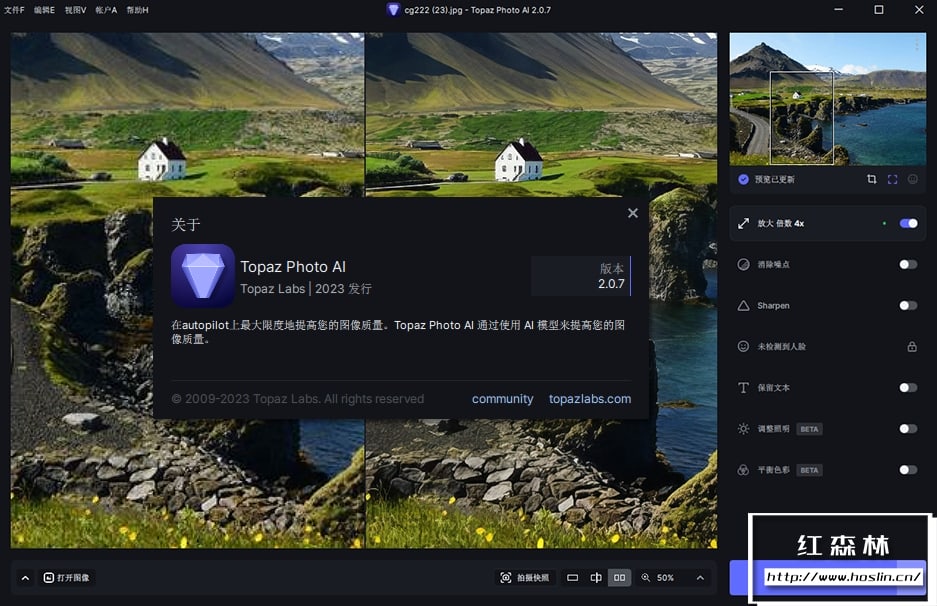Open the 编辑E menu
Image resolution: width=937 pixels, height=606 pixels.
(x=44, y=10)
